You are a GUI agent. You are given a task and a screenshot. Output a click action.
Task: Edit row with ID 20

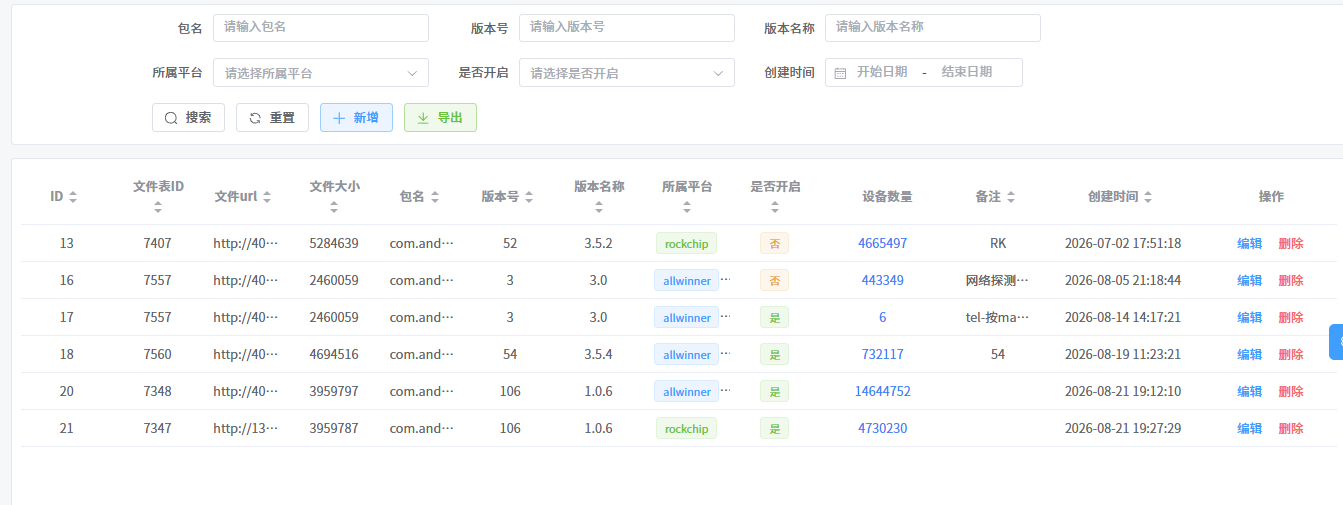[x=1250, y=391]
